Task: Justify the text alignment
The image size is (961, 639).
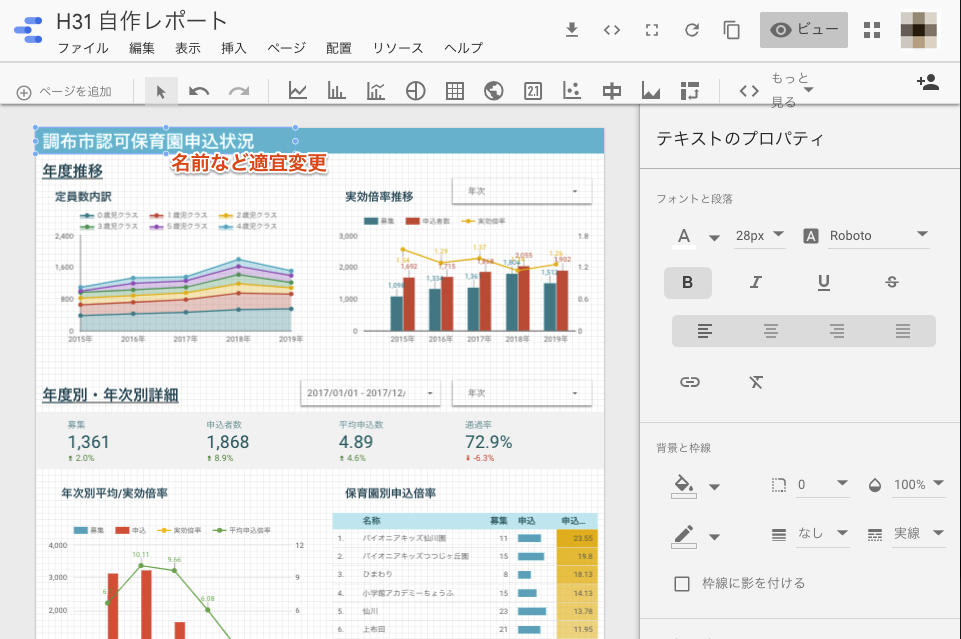Action: (x=903, y=331)
